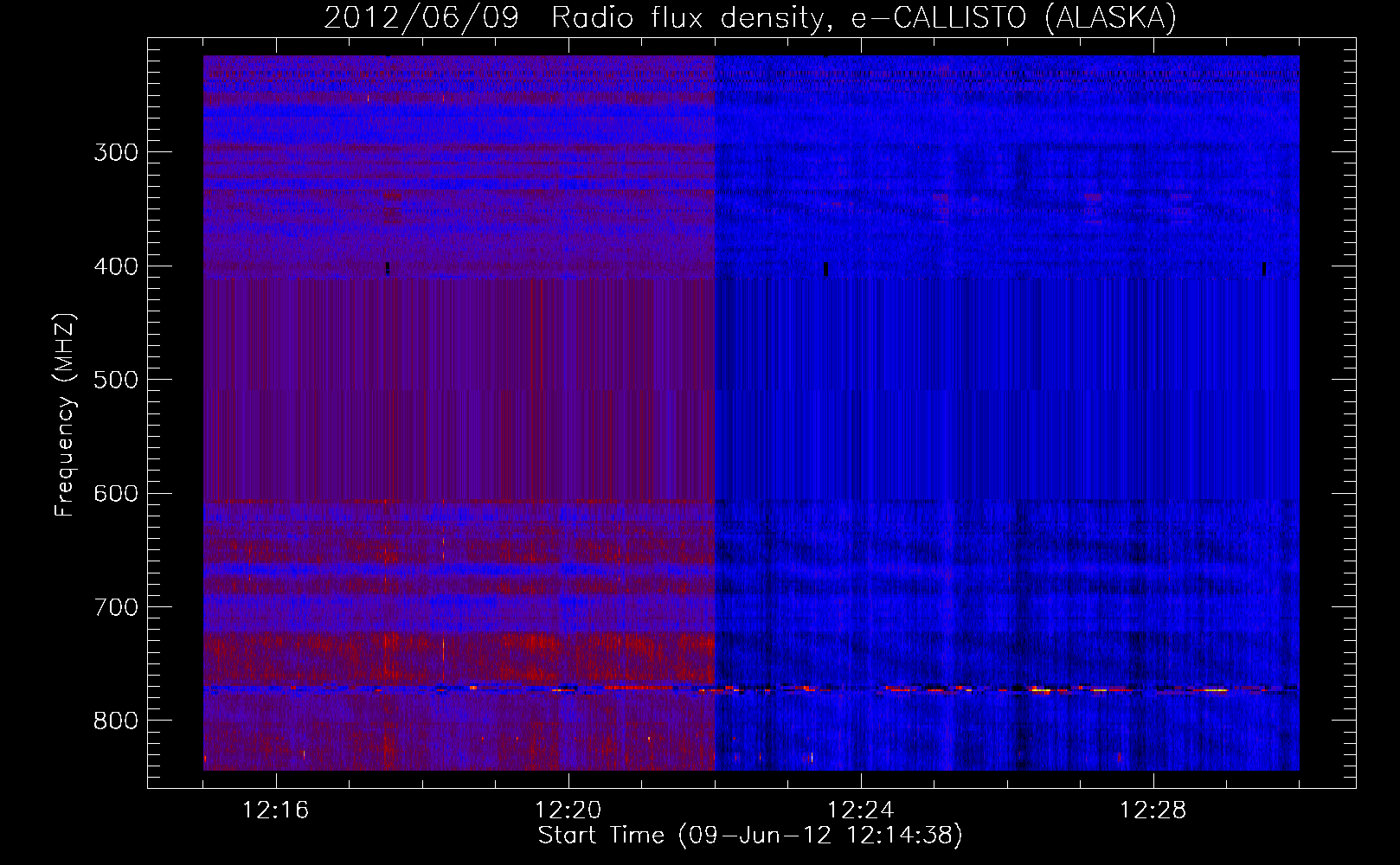The height and width of the screenshot is (865, 1400).
Task: Click the 500 frequency tick label
Action: tap(116, 380)
